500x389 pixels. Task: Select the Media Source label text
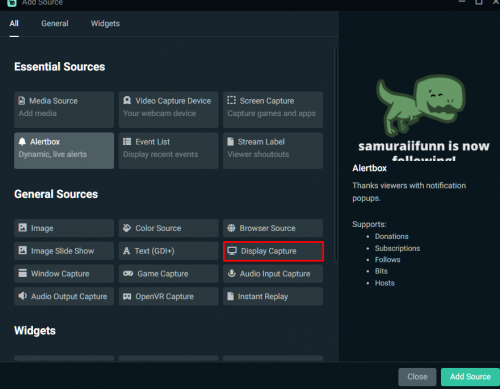pyautogui.click(x=53, y=101)
